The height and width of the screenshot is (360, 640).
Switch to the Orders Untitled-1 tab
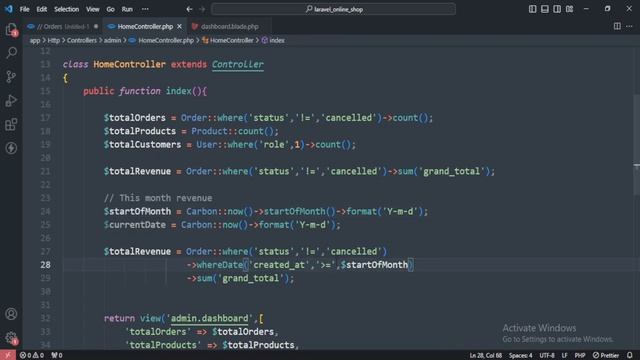tap(62, 26)
